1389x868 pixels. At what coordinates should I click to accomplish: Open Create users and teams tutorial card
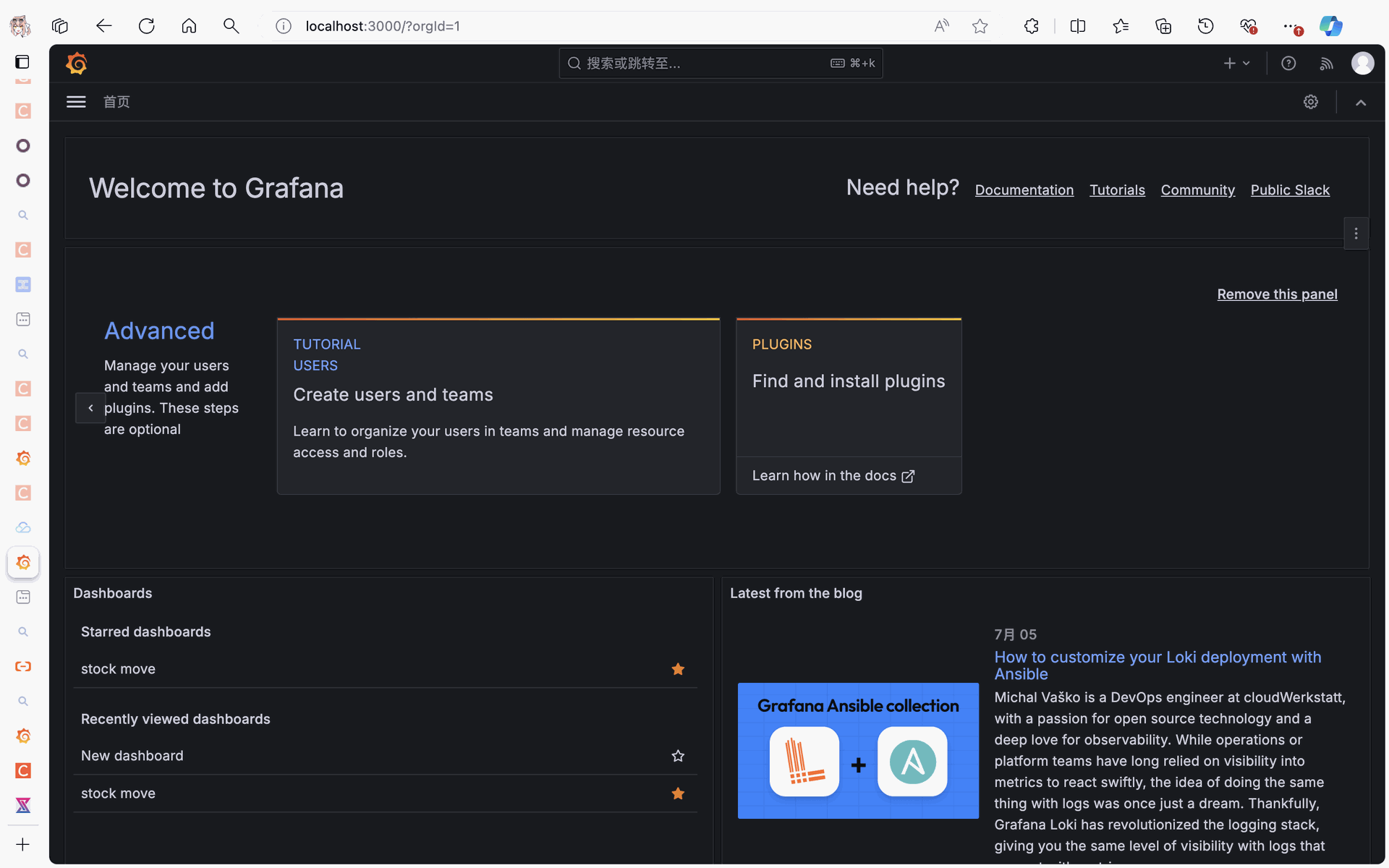(498, 407)
